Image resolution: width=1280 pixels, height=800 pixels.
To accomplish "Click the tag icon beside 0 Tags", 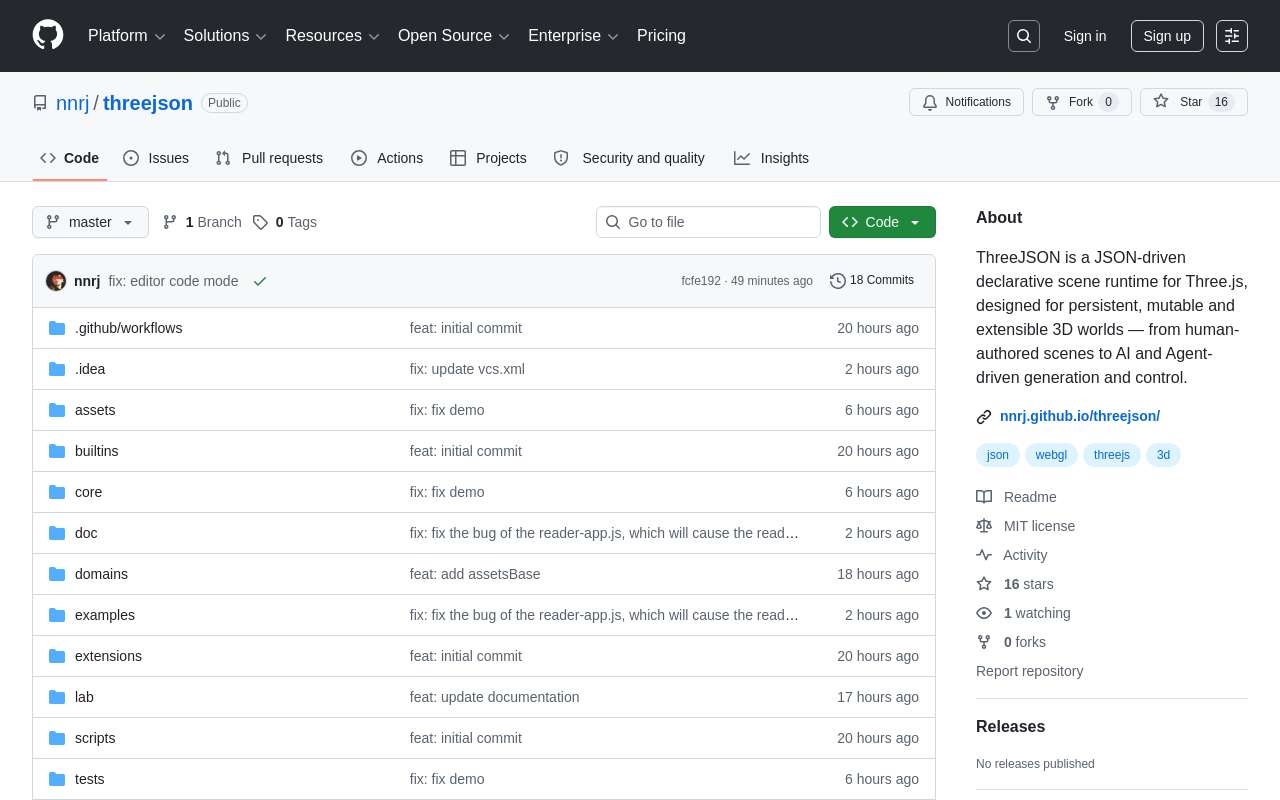I will click(260, 222).
